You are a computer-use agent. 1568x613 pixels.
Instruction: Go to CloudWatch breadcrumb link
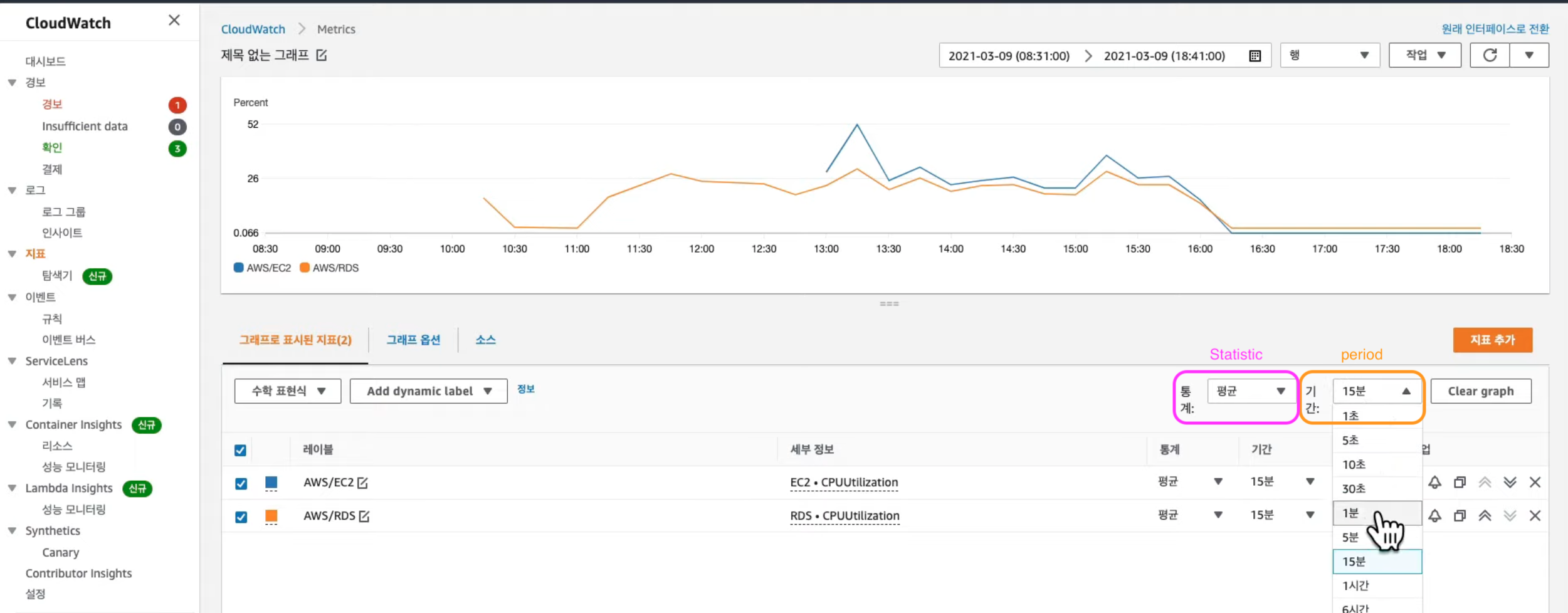[253, 29]
